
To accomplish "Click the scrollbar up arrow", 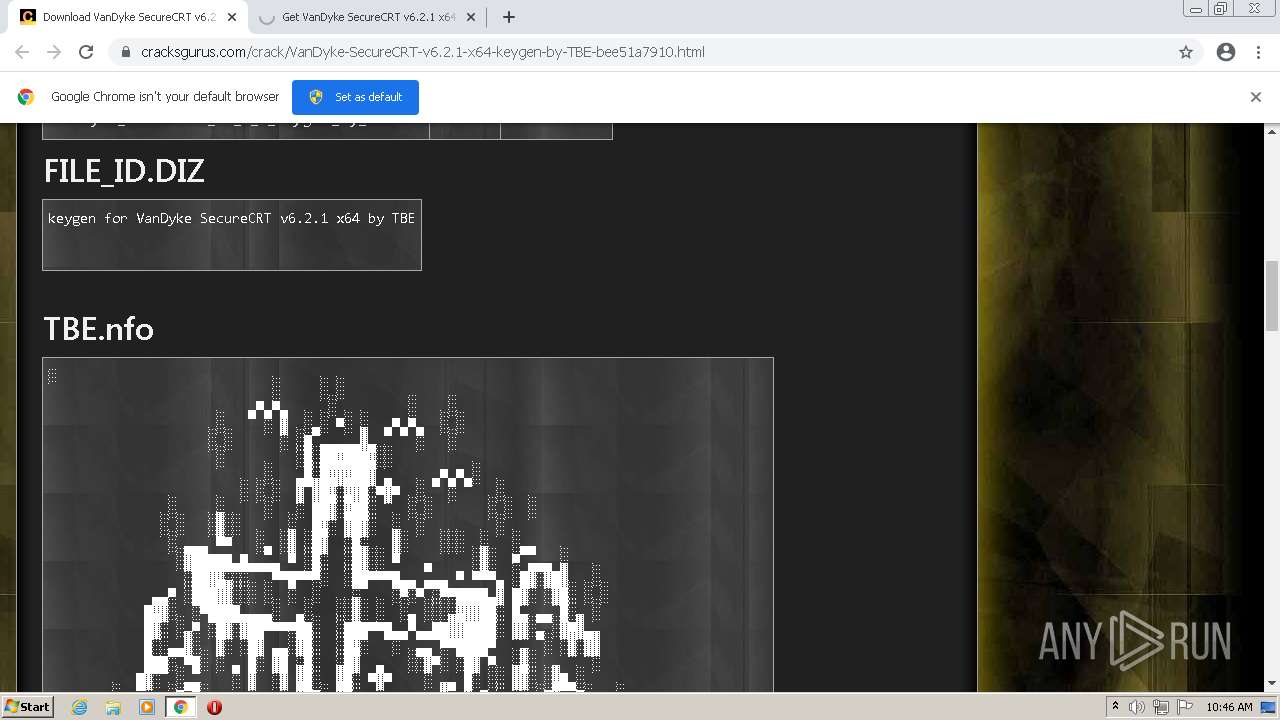I will (1272, 131).
